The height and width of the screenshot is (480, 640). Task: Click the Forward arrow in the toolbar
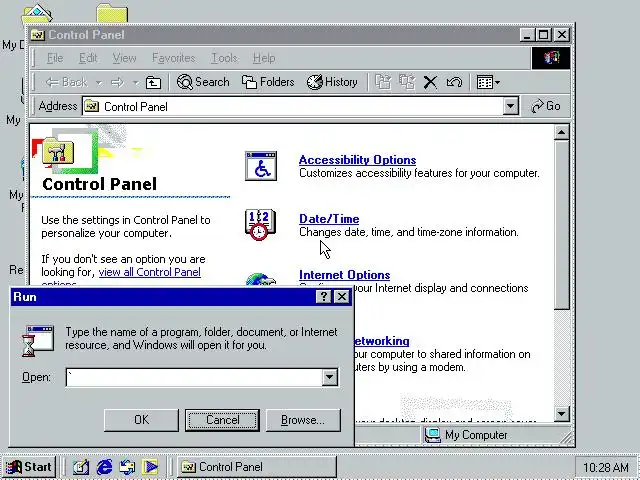118,83
